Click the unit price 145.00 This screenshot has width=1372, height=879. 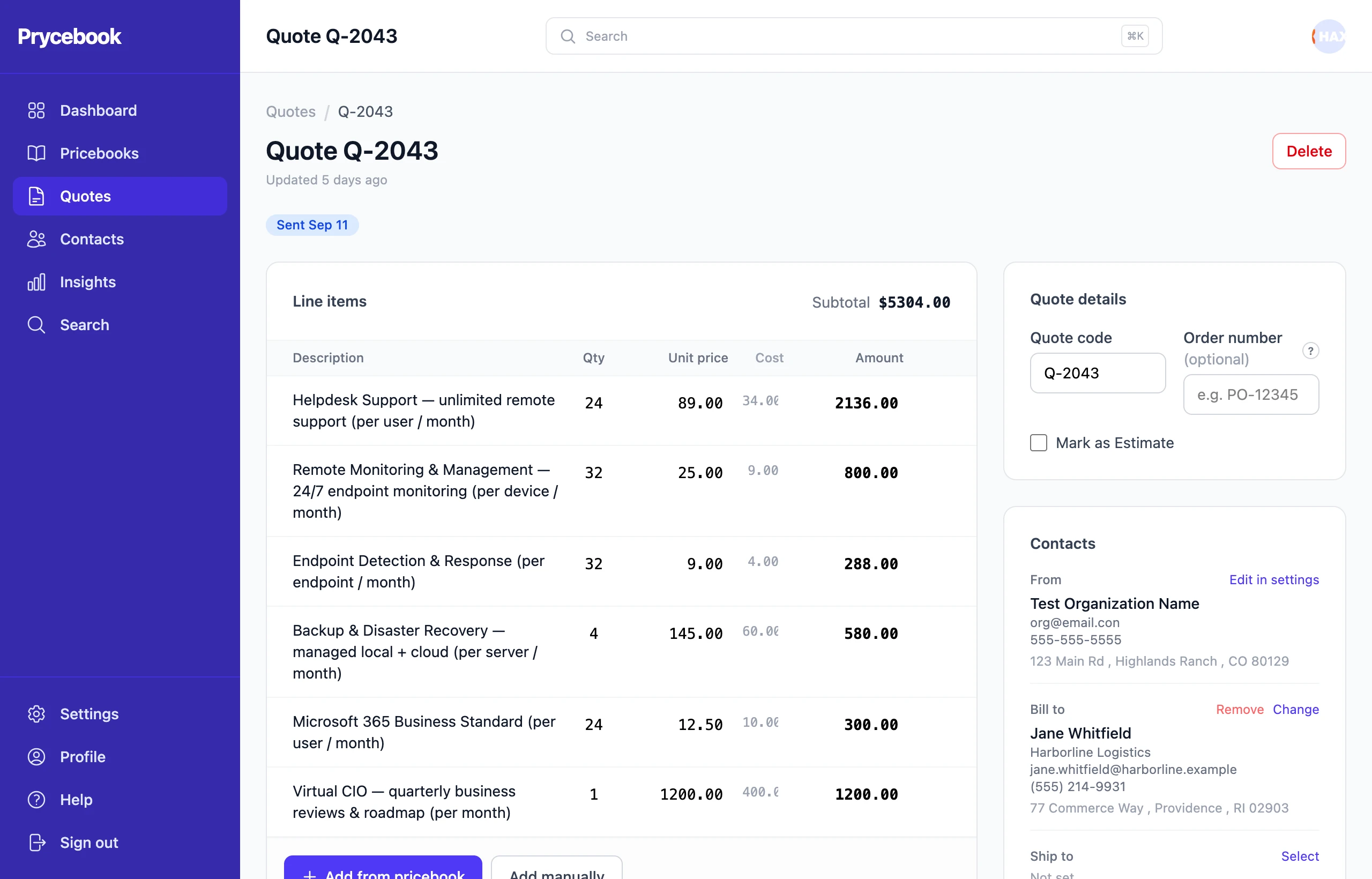pos(695,634)
